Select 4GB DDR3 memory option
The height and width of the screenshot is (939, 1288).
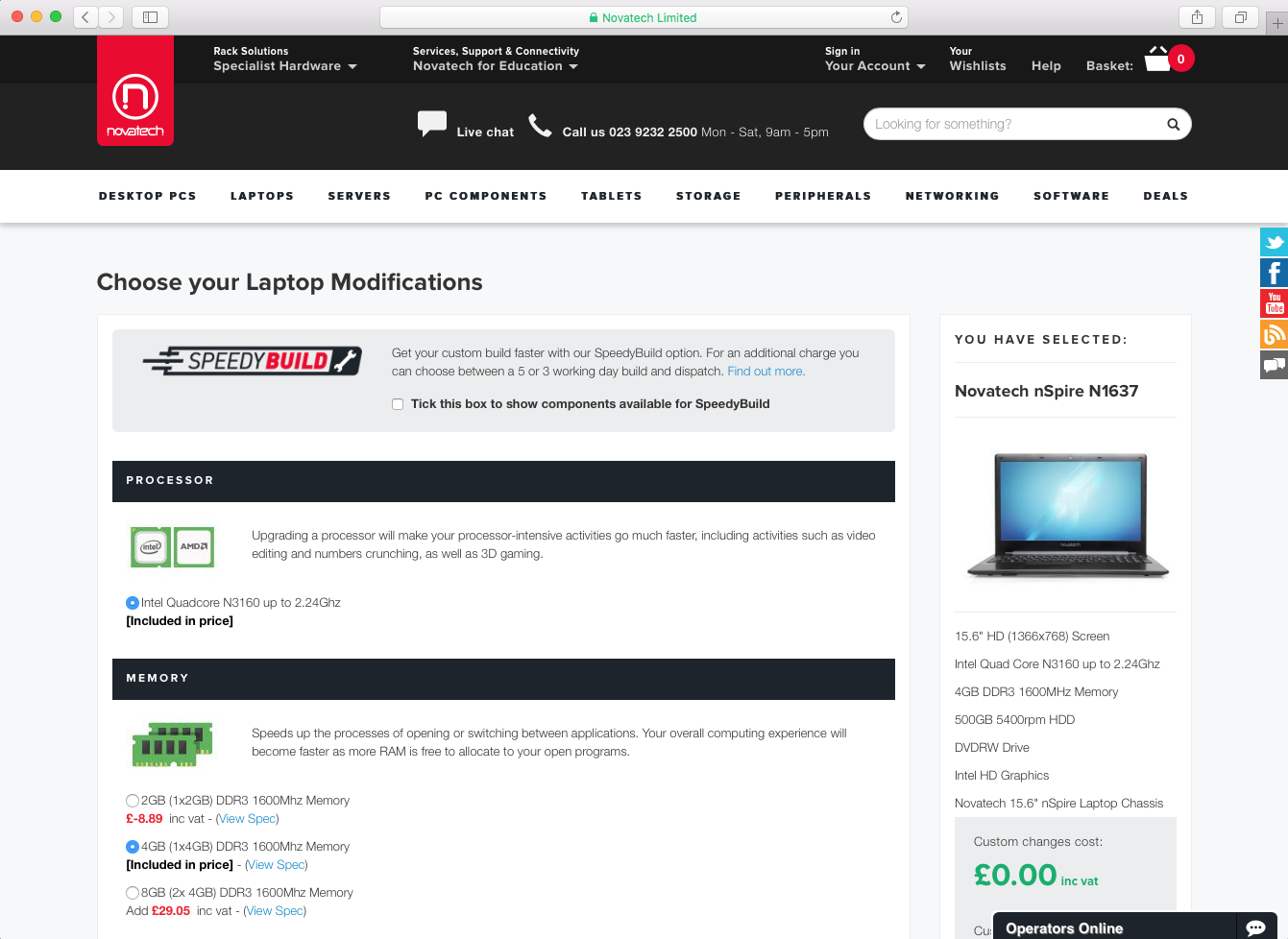point(133,847)
